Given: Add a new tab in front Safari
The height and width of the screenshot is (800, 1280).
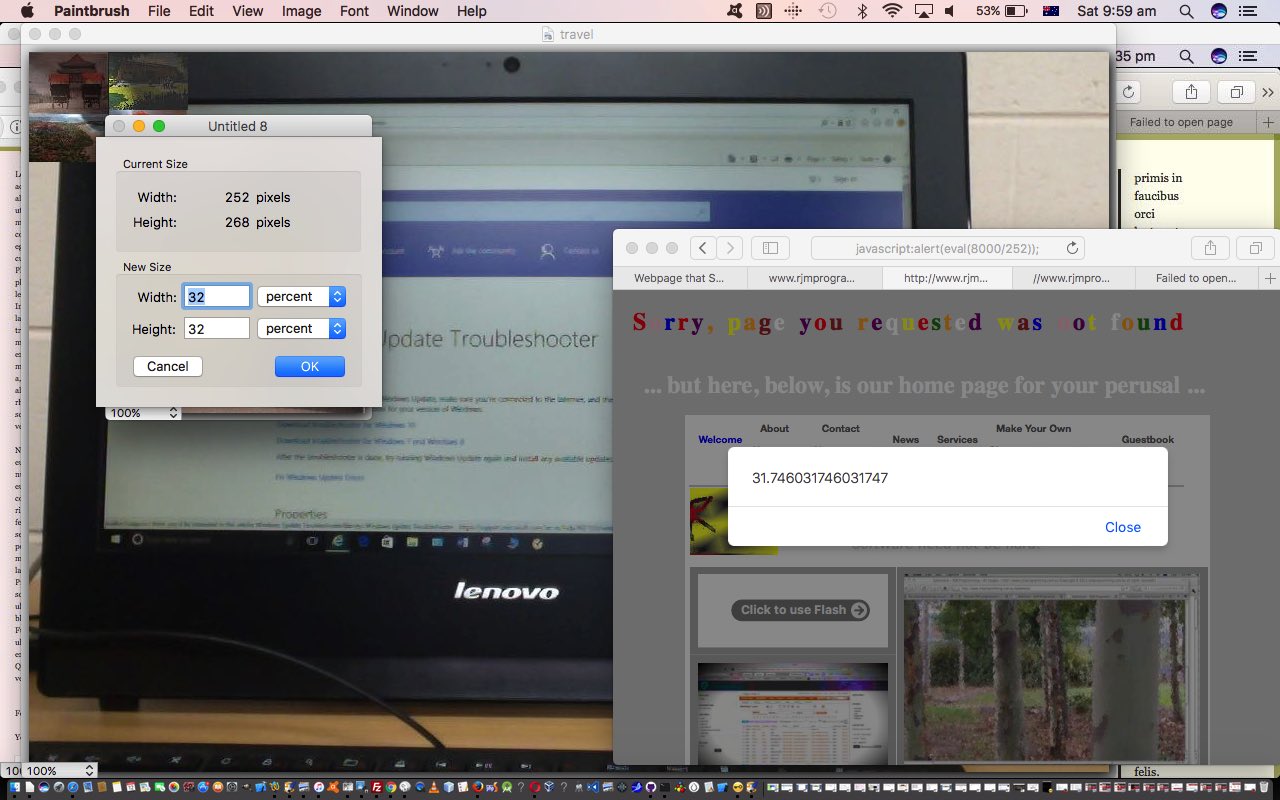Looking at the screenshot, I should pos(1271,278).
